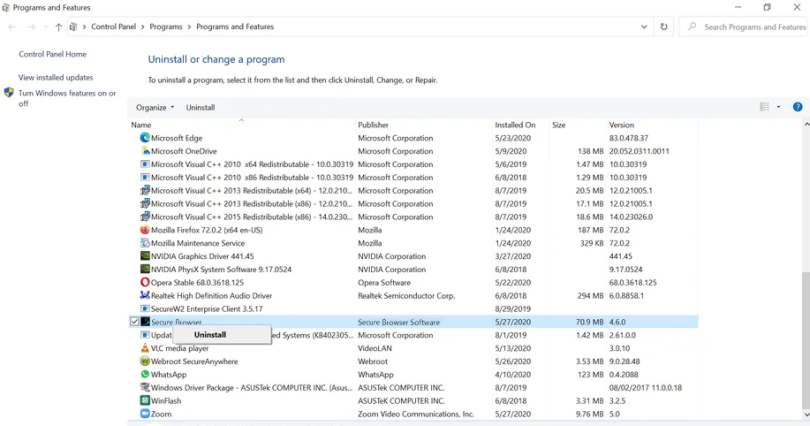Click the '8/29/2019' install date cell
This screenshot has width=810, height=426.
(511, 309)
